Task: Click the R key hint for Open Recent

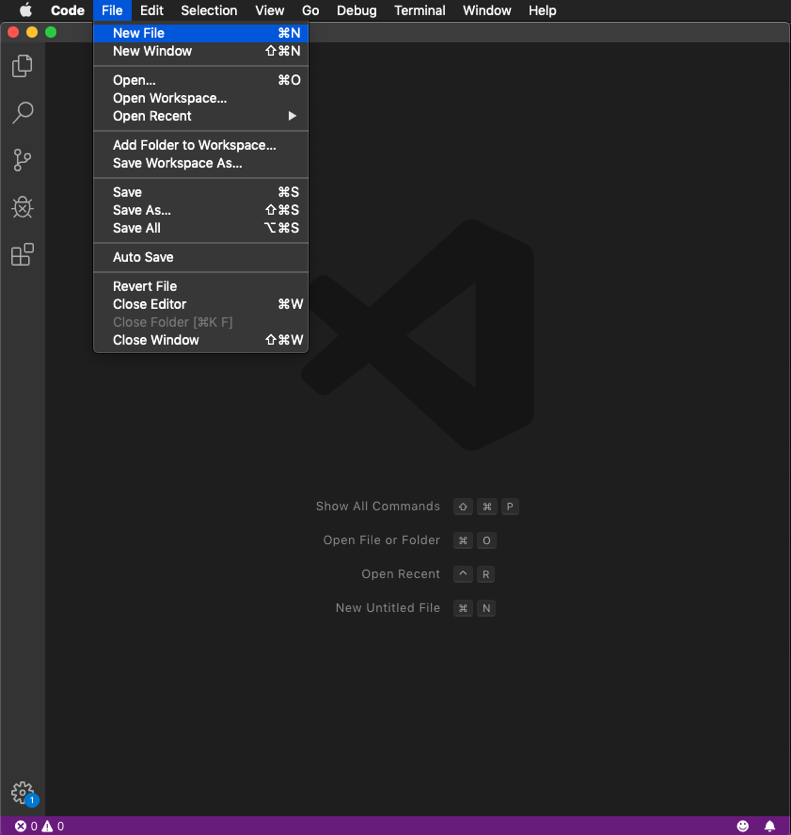Action: pos(486,575)
